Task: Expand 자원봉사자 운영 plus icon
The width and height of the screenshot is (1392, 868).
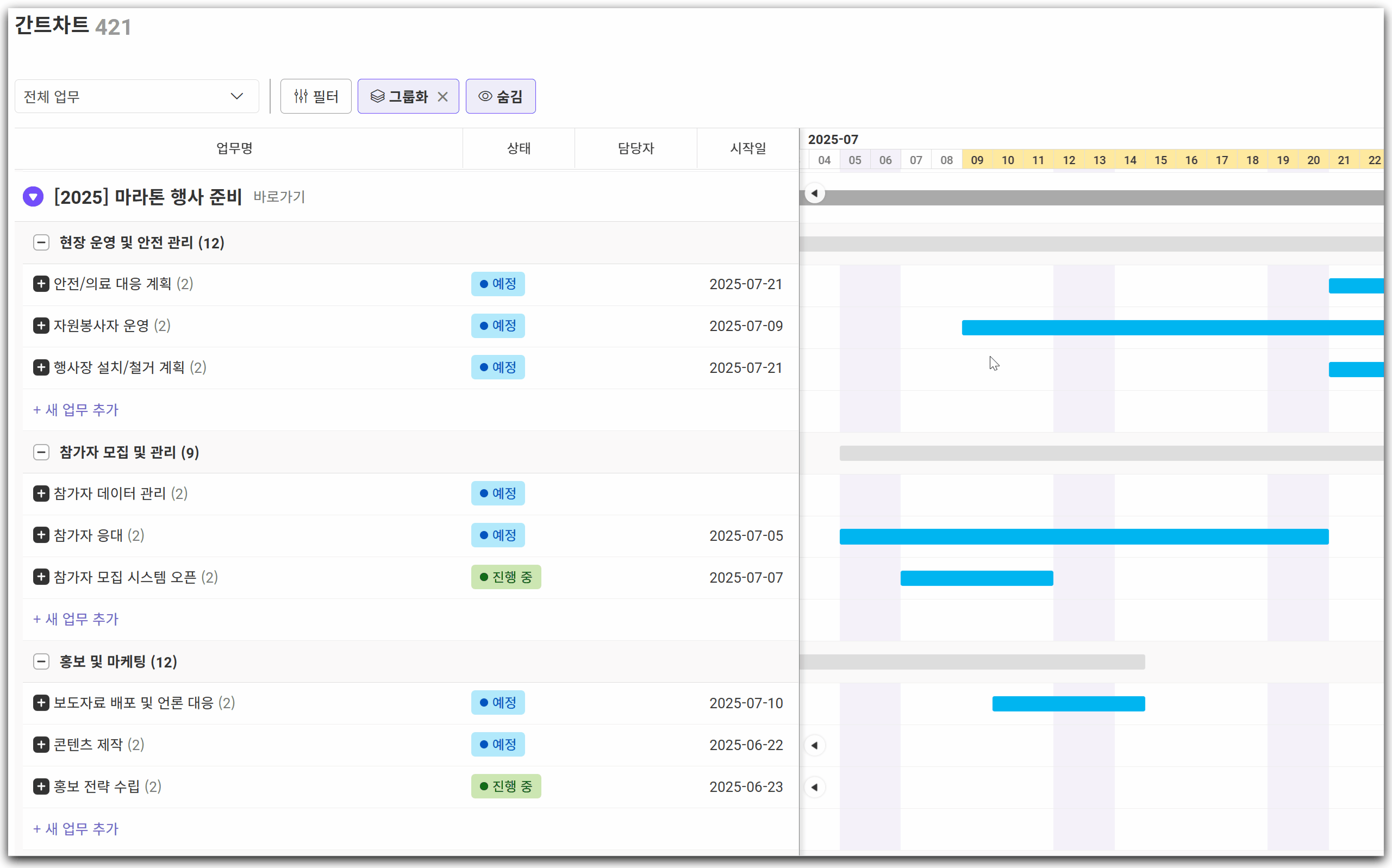Action: (x=41, y=326)
